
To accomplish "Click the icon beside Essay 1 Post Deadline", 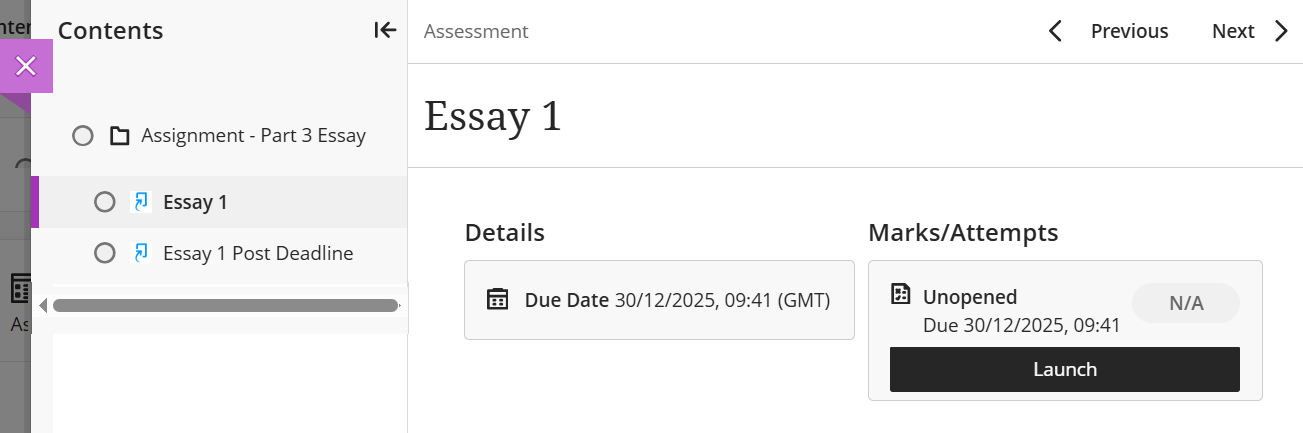I will click(140, 253).
